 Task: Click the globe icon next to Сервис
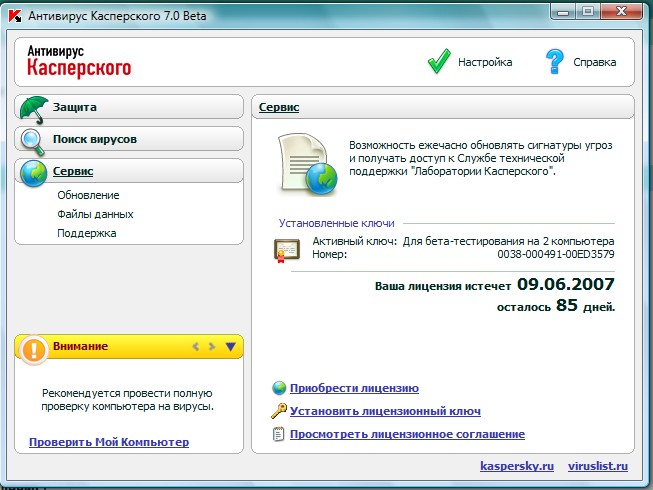tap(33, 174)
